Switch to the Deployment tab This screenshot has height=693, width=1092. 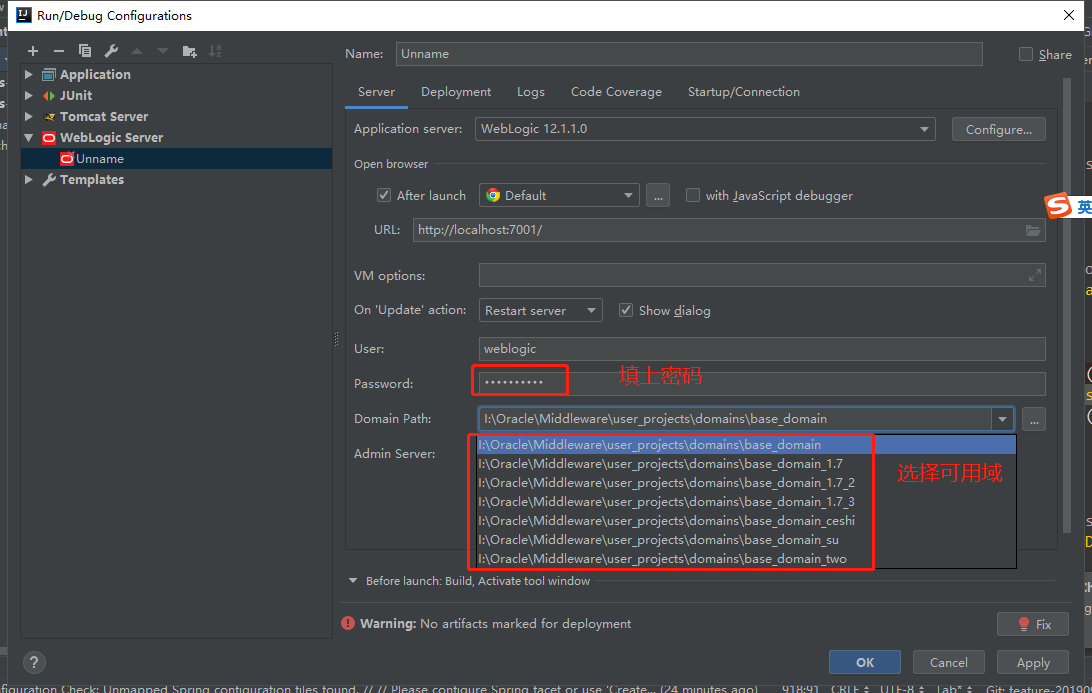point(456,92)
